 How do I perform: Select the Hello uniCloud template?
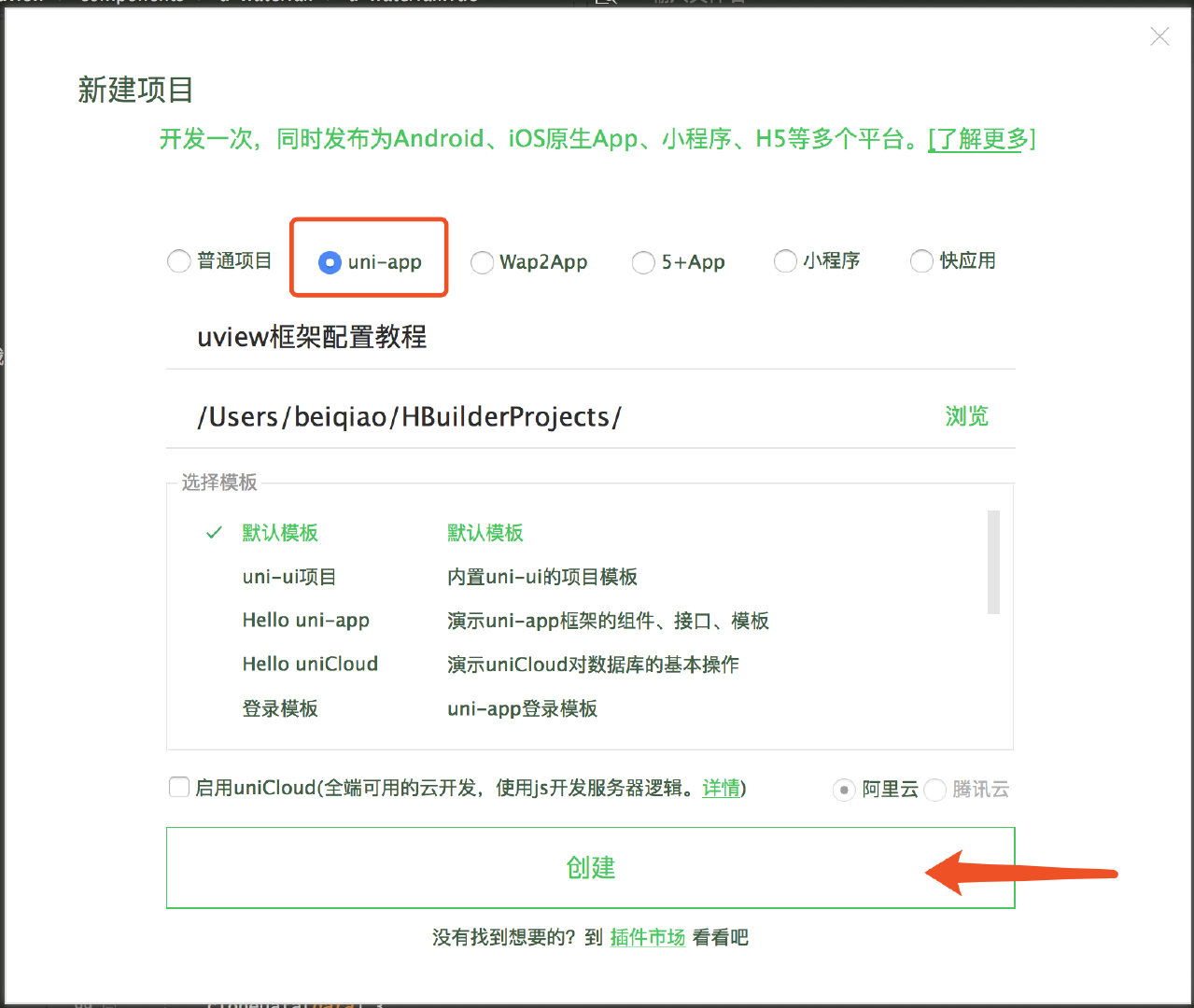coord(310,664)
